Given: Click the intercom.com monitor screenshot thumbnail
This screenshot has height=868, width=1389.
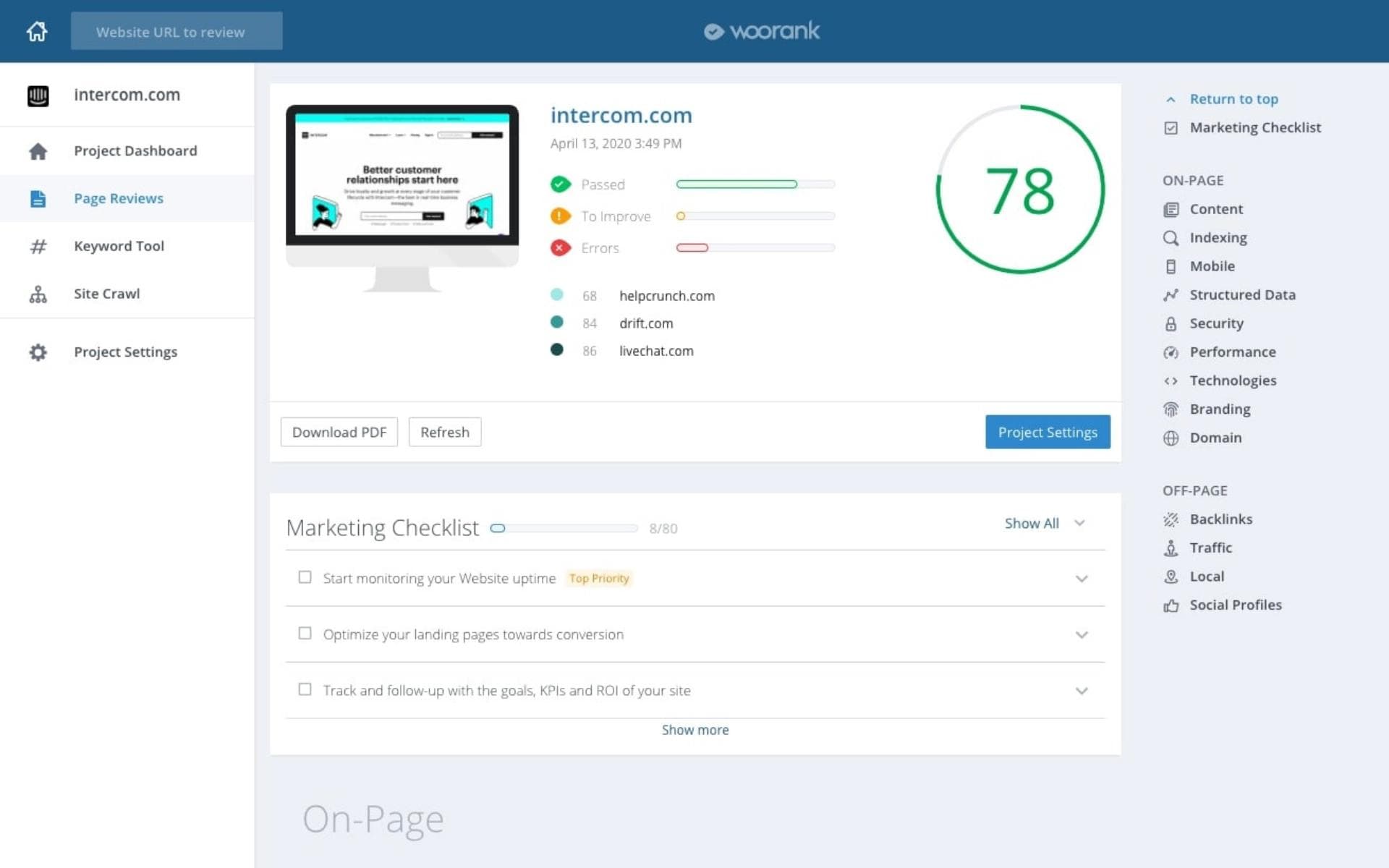Looking at the screenshot, I should pos(402,198).
